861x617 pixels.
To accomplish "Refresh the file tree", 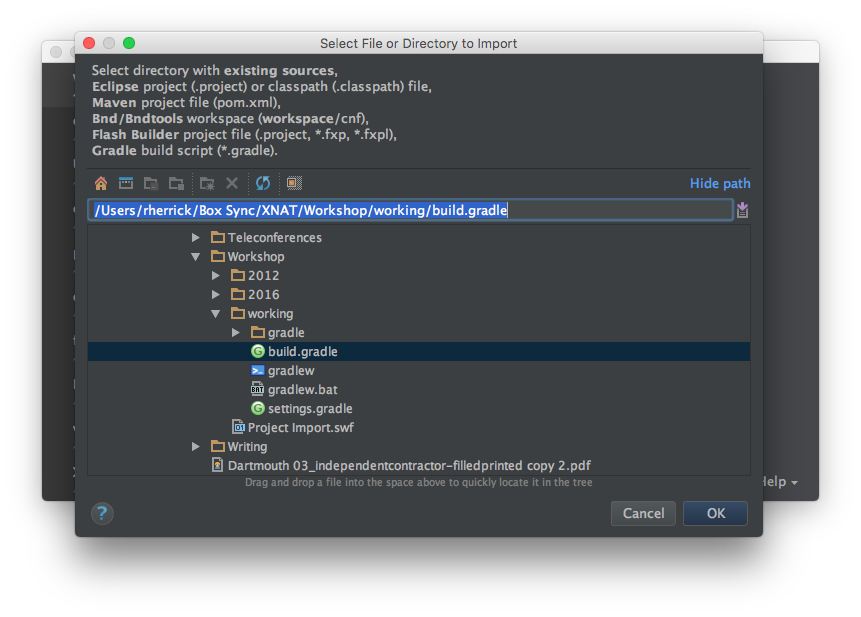I will [263, 183].
